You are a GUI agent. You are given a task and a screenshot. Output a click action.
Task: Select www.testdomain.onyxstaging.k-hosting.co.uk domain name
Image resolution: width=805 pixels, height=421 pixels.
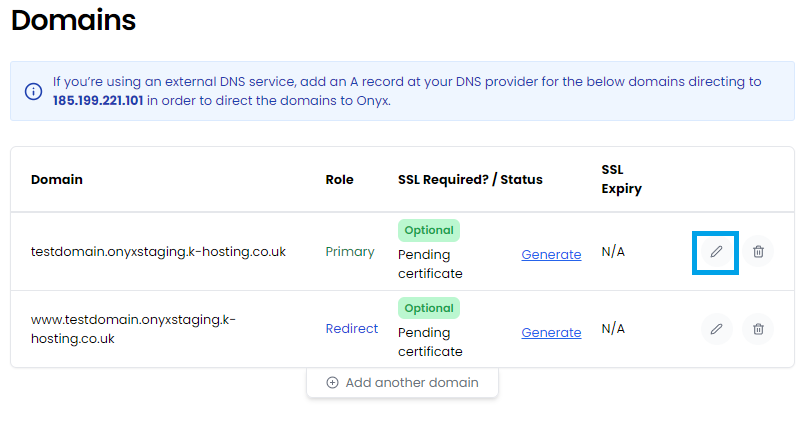pos(133,329)
